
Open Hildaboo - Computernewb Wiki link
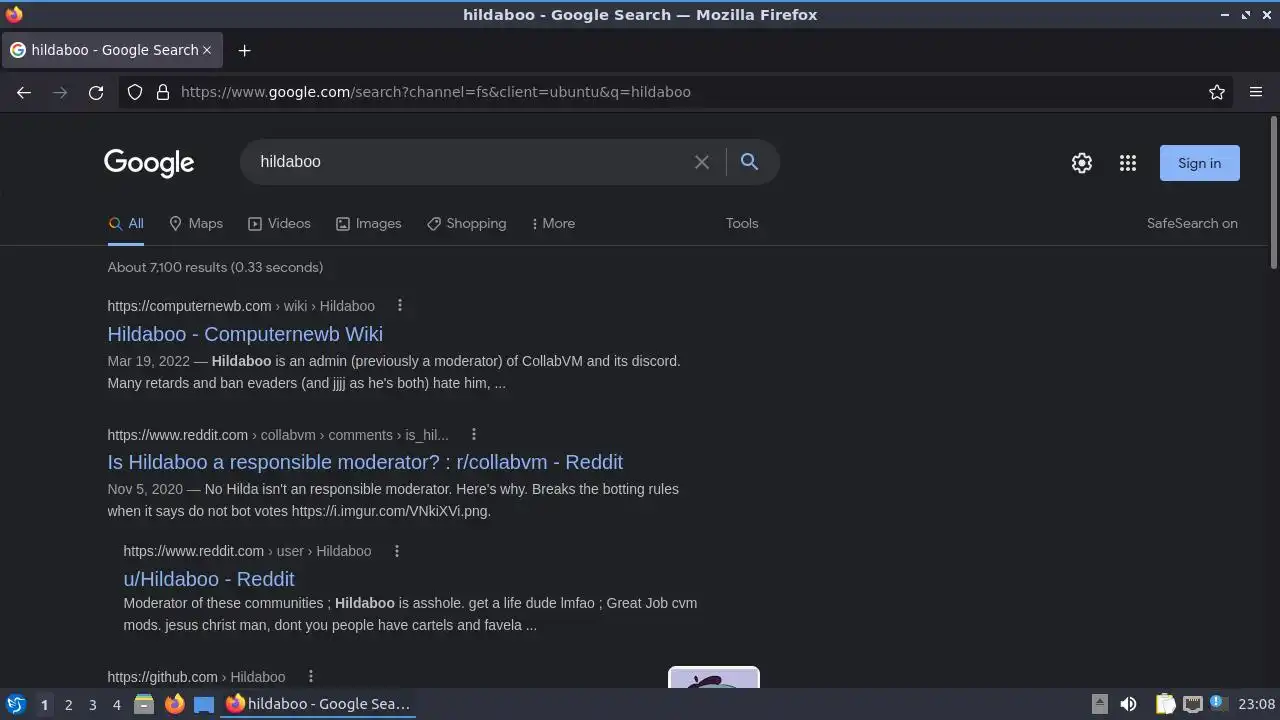(x=245, y=334)
